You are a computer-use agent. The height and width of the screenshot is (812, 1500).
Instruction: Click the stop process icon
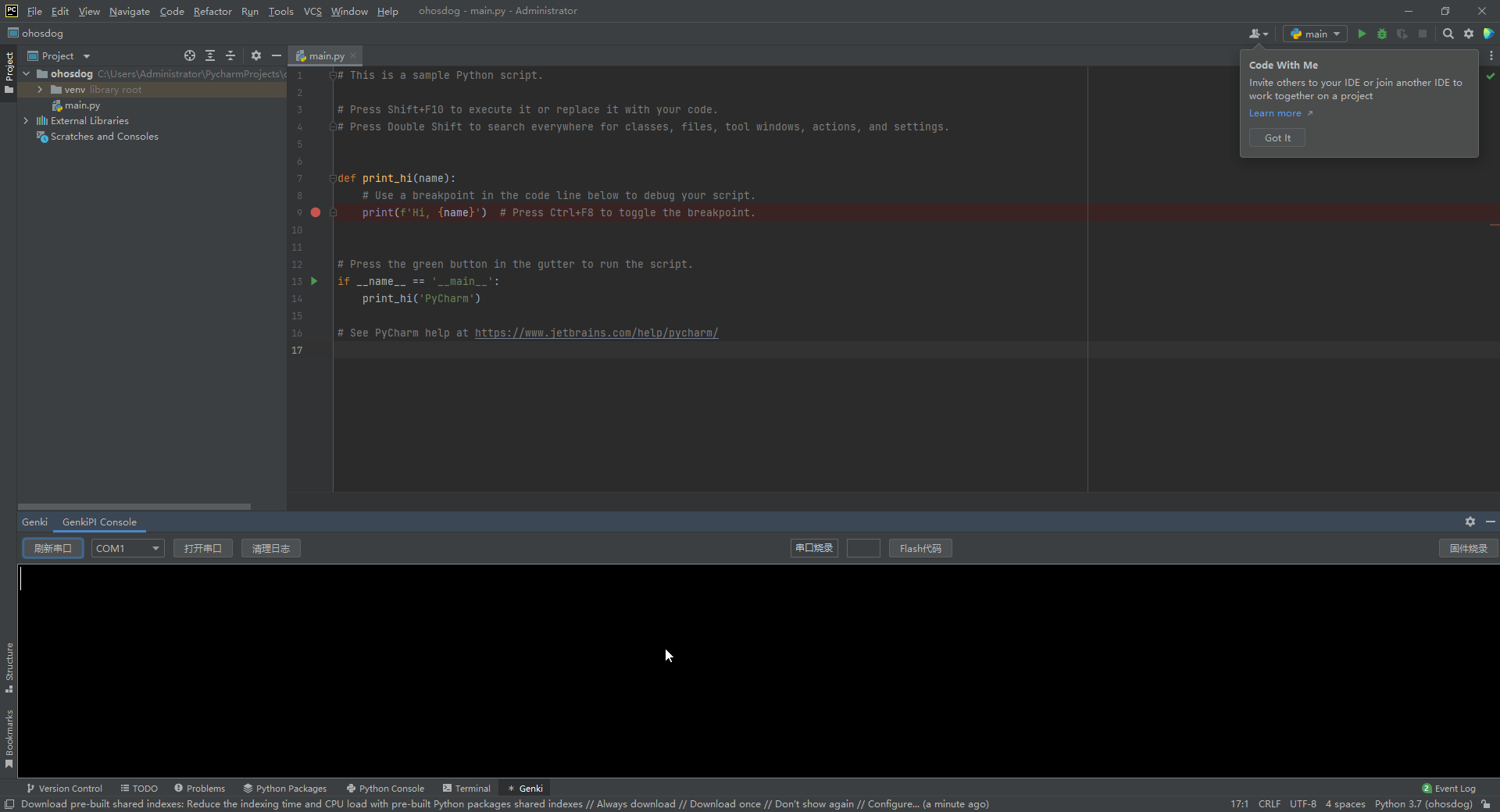click(x=1423, y=34)
